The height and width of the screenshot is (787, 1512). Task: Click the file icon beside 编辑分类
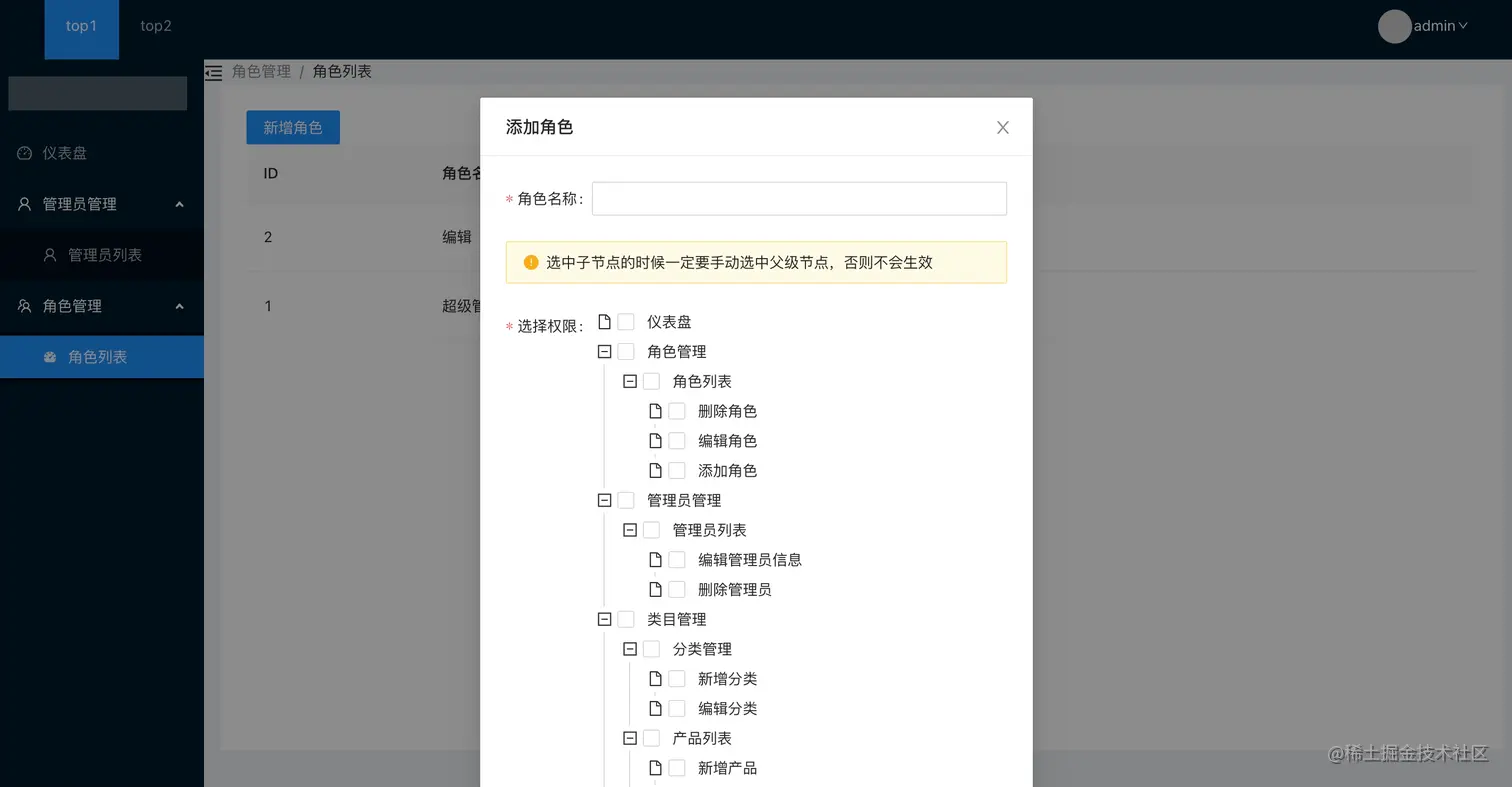pyautogui.click(x=655, y=709)
